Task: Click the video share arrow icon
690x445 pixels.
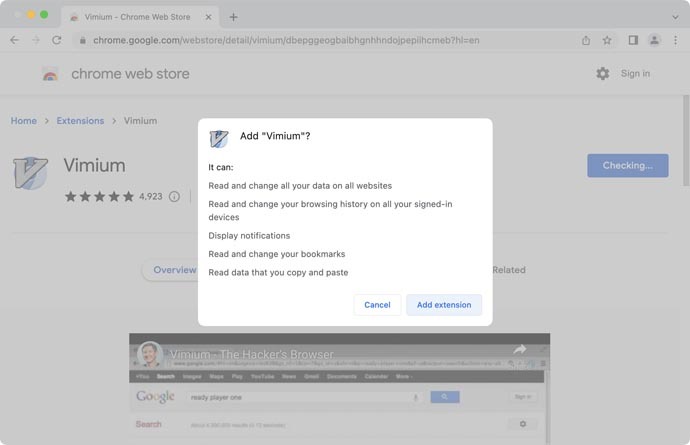Action: click(520, 349)
